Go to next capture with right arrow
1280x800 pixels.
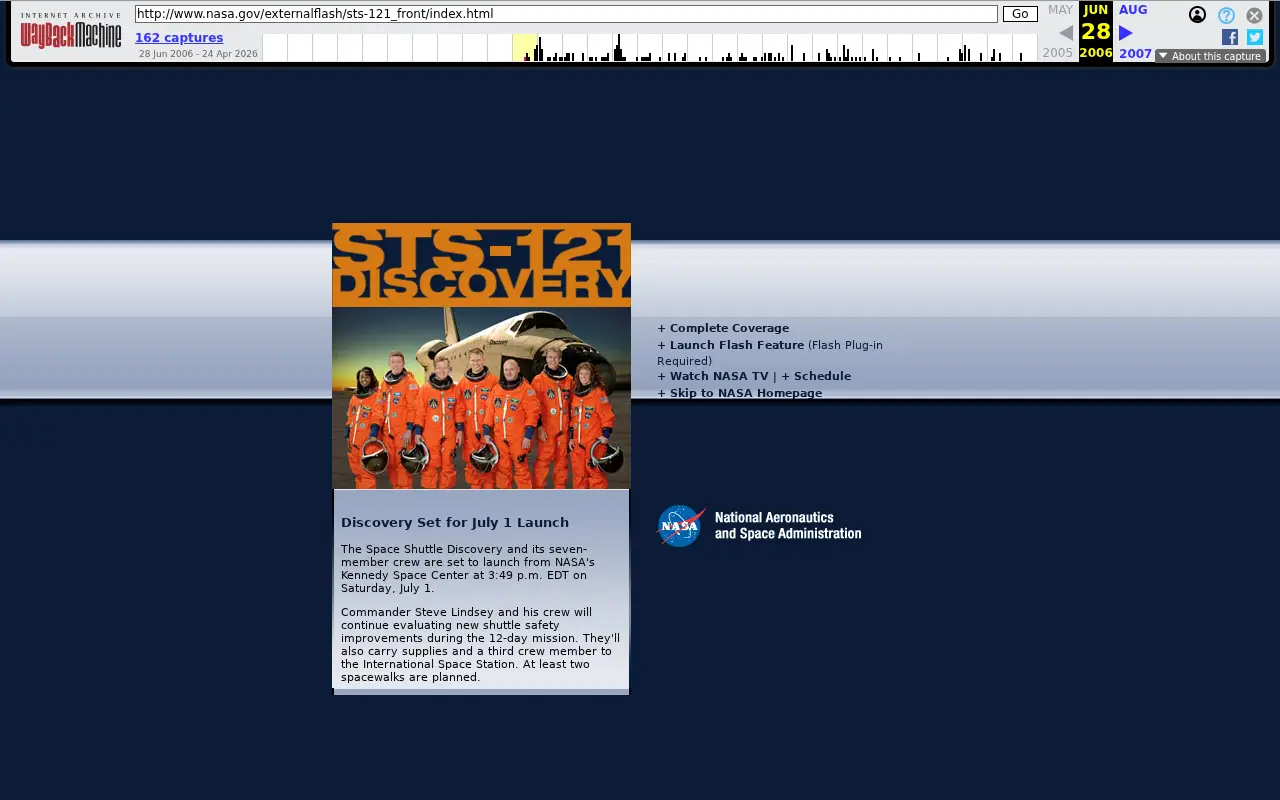[1126, 33]
